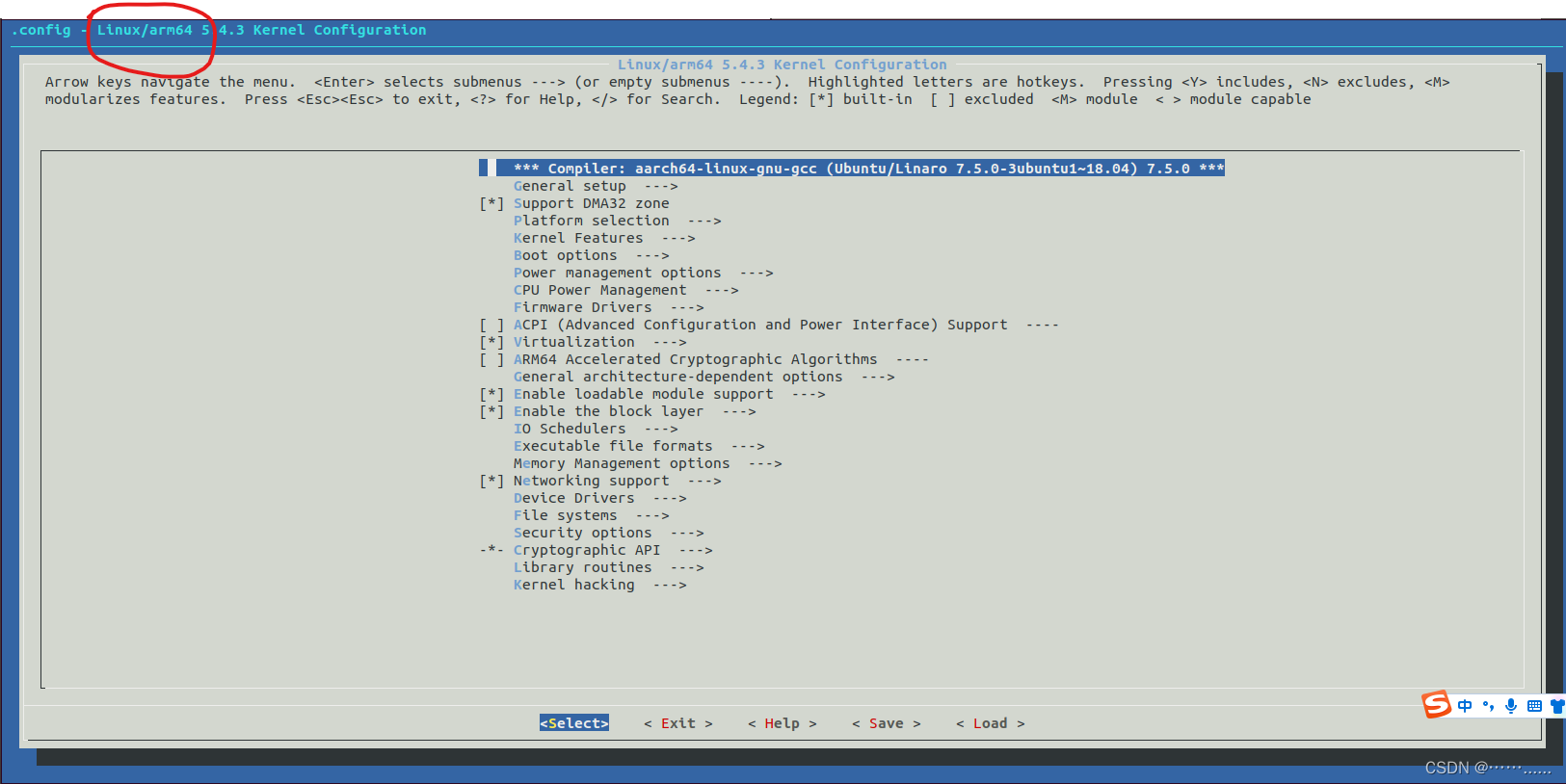Expand Kernel Features submenu arrow
The width and height of the screenshot is (1566, 784).
coord(678,238)
